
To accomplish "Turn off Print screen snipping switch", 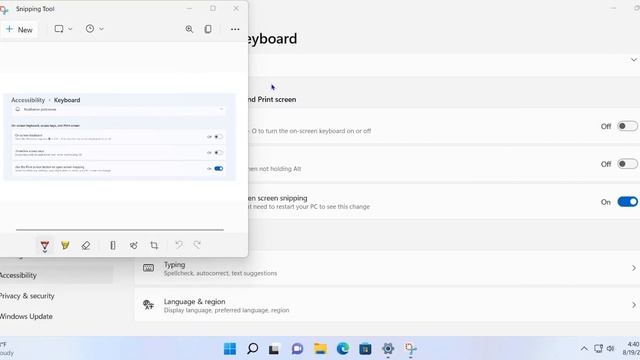I will tap(627, 202).
